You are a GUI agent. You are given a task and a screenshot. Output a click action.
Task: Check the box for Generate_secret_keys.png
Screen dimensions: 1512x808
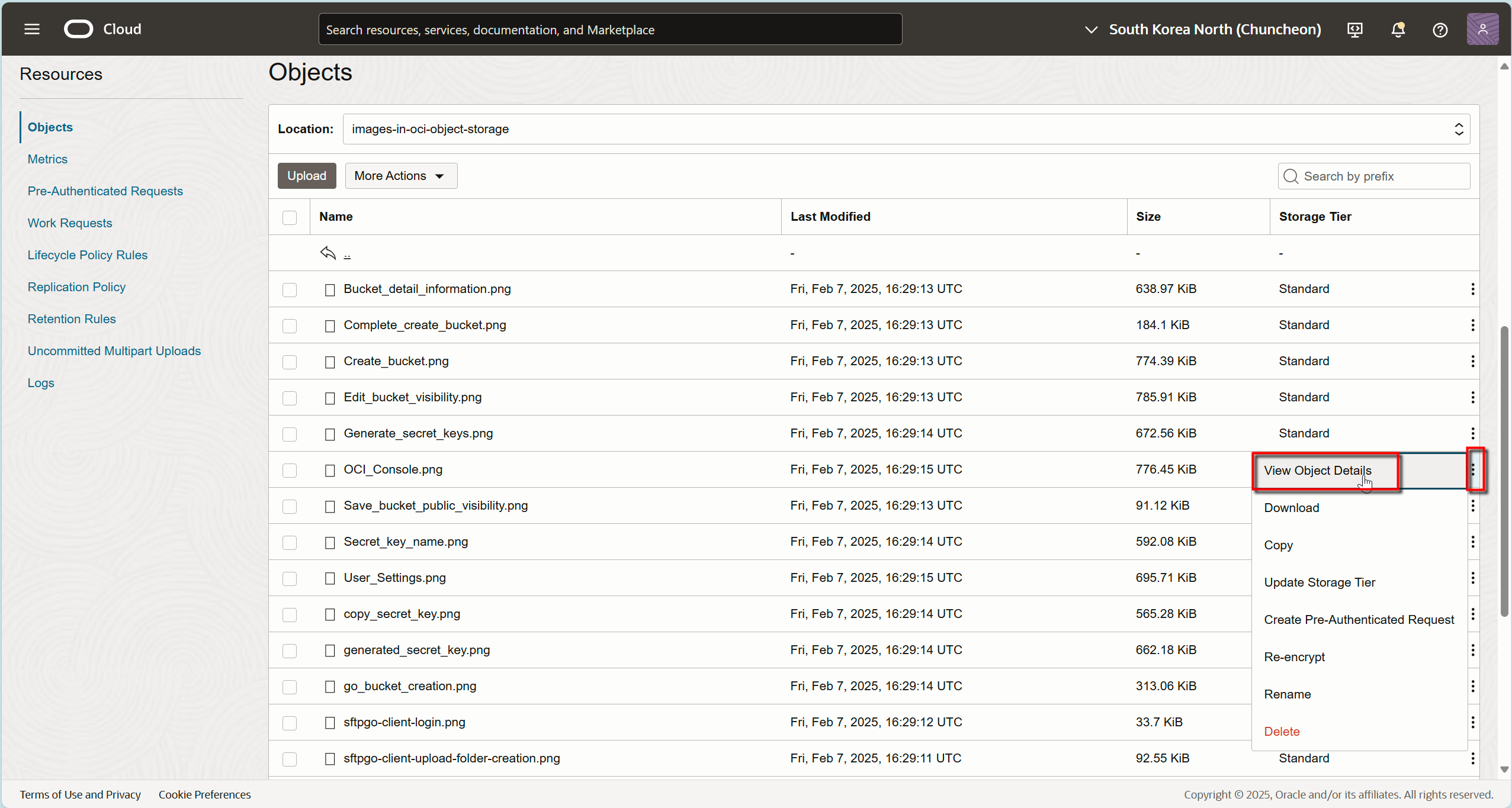point(290,434)
